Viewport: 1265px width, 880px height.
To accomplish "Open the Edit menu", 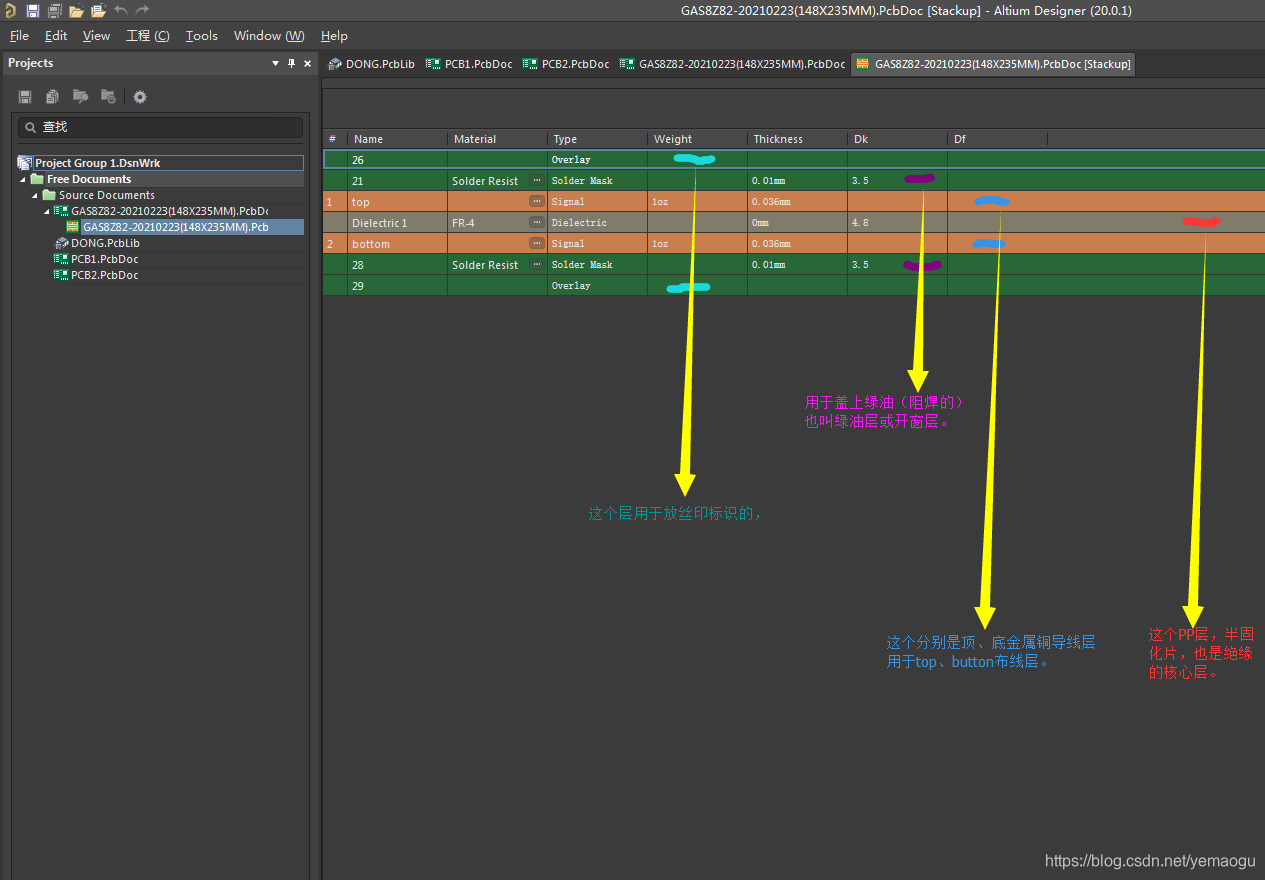I will click(x=56, y=36).
